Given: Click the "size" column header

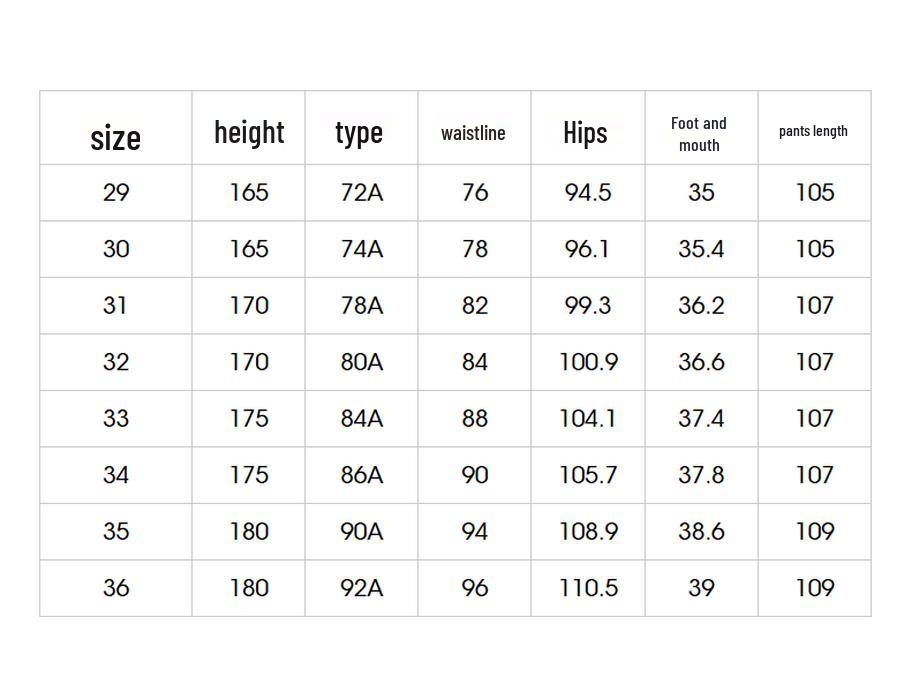Looking at the screenshot, I should click(116, 137).
